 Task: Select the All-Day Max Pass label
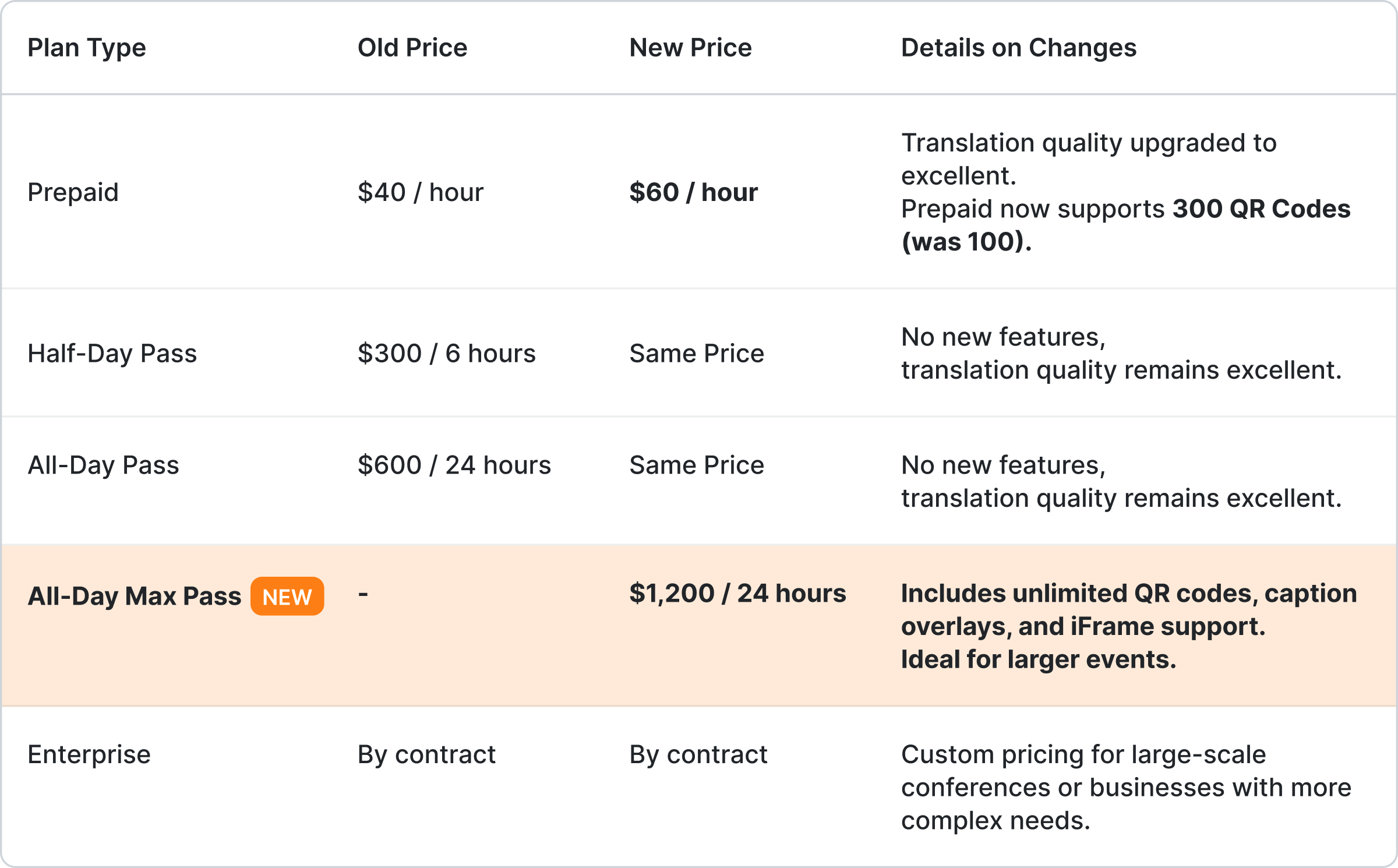pyautogui.click(x=135, y=597)
